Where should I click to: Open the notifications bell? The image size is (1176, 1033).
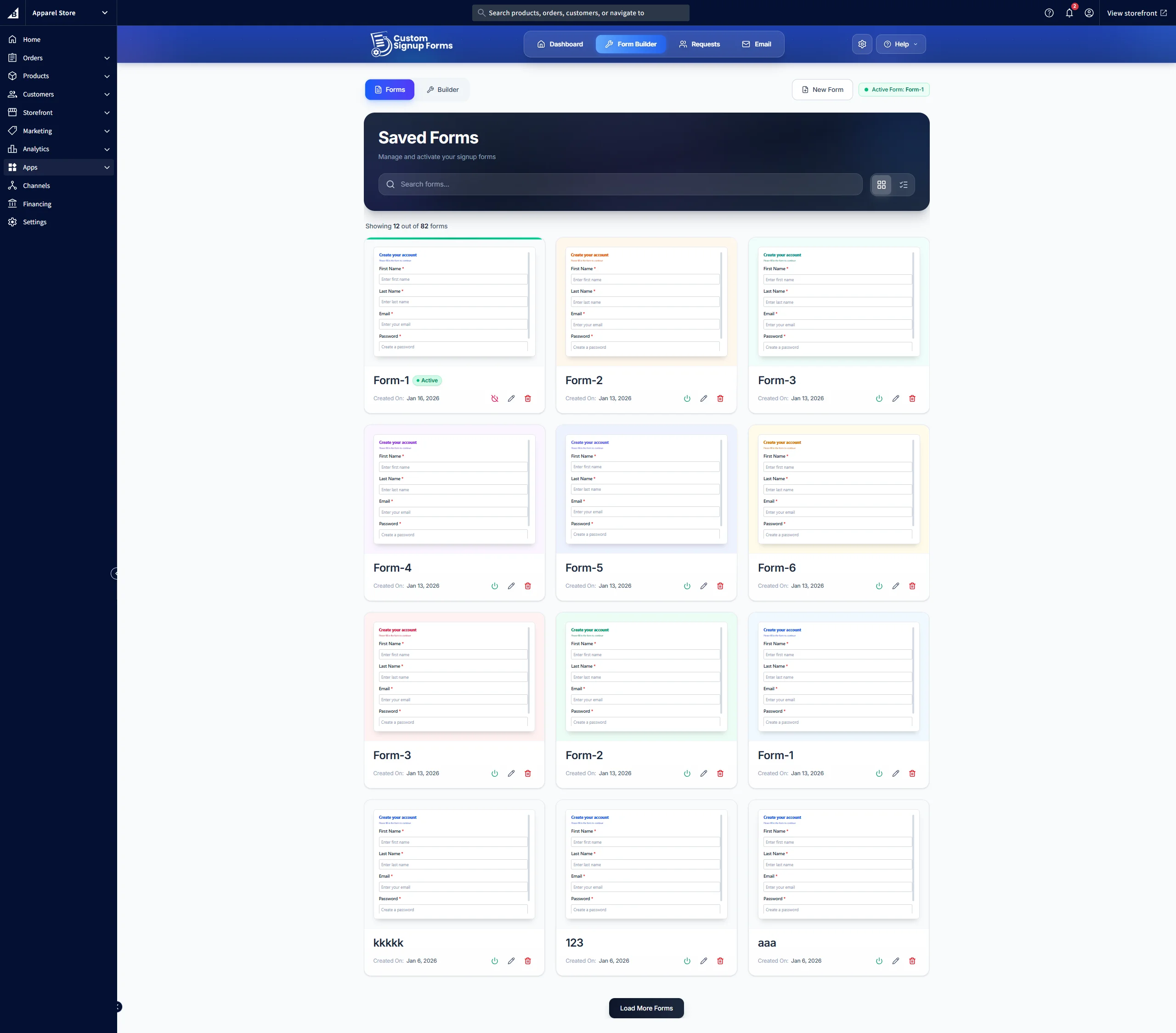1069,13
